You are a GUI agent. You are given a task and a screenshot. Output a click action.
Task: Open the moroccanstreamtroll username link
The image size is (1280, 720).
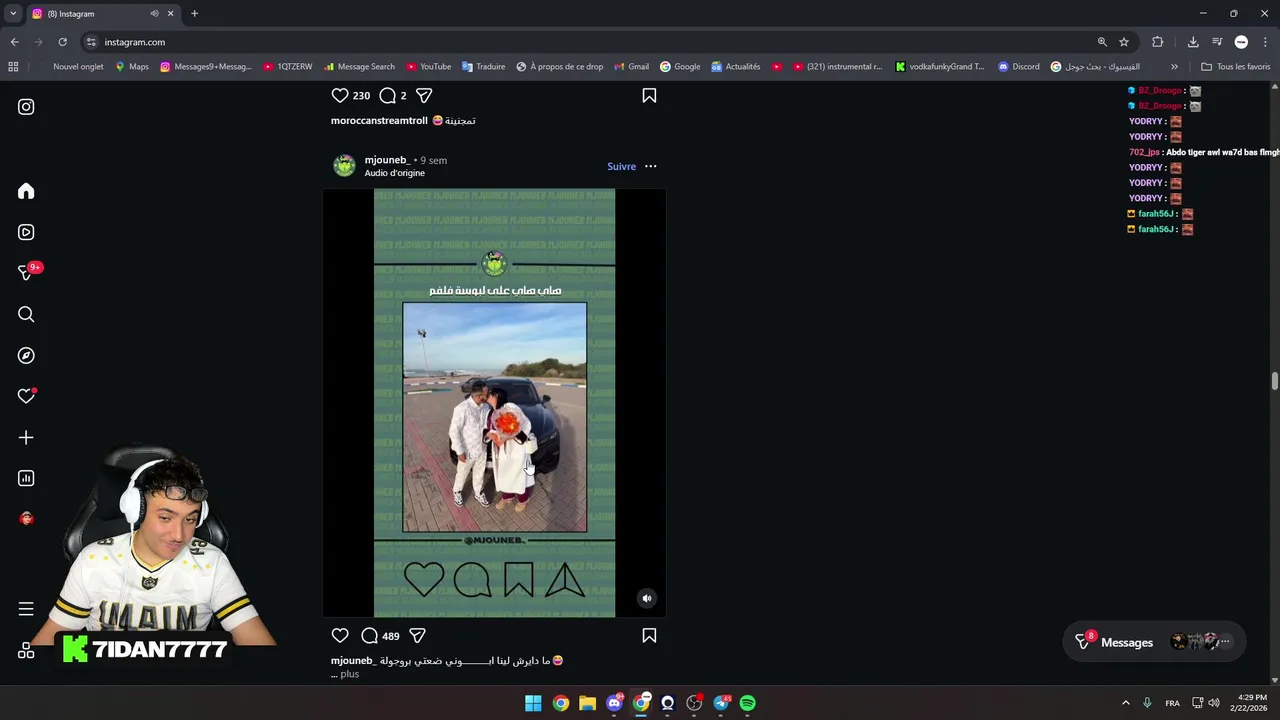(379, 120)
